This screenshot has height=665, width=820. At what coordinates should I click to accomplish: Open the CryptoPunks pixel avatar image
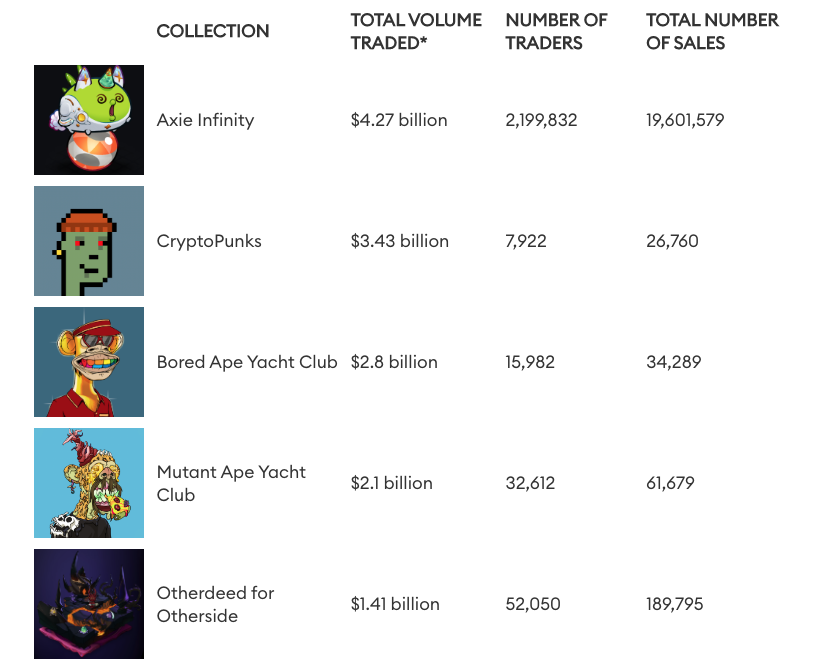89,241
